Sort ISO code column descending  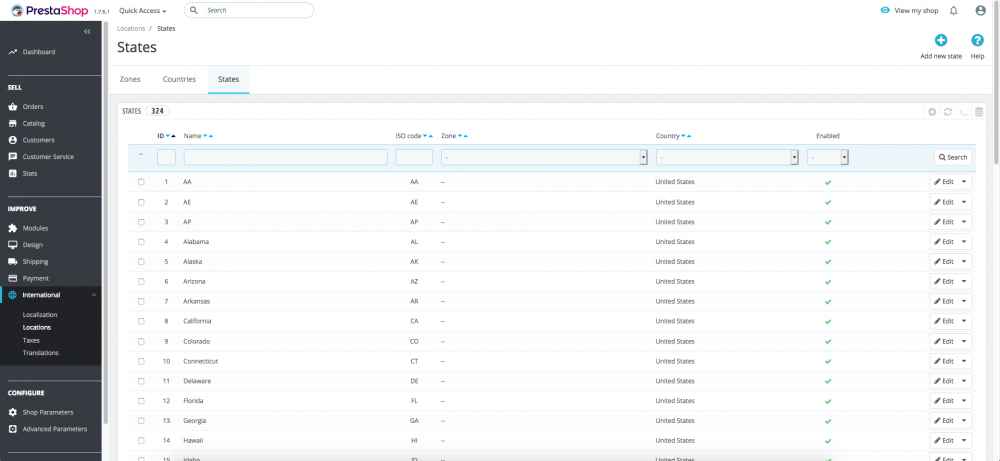(425, 136)
